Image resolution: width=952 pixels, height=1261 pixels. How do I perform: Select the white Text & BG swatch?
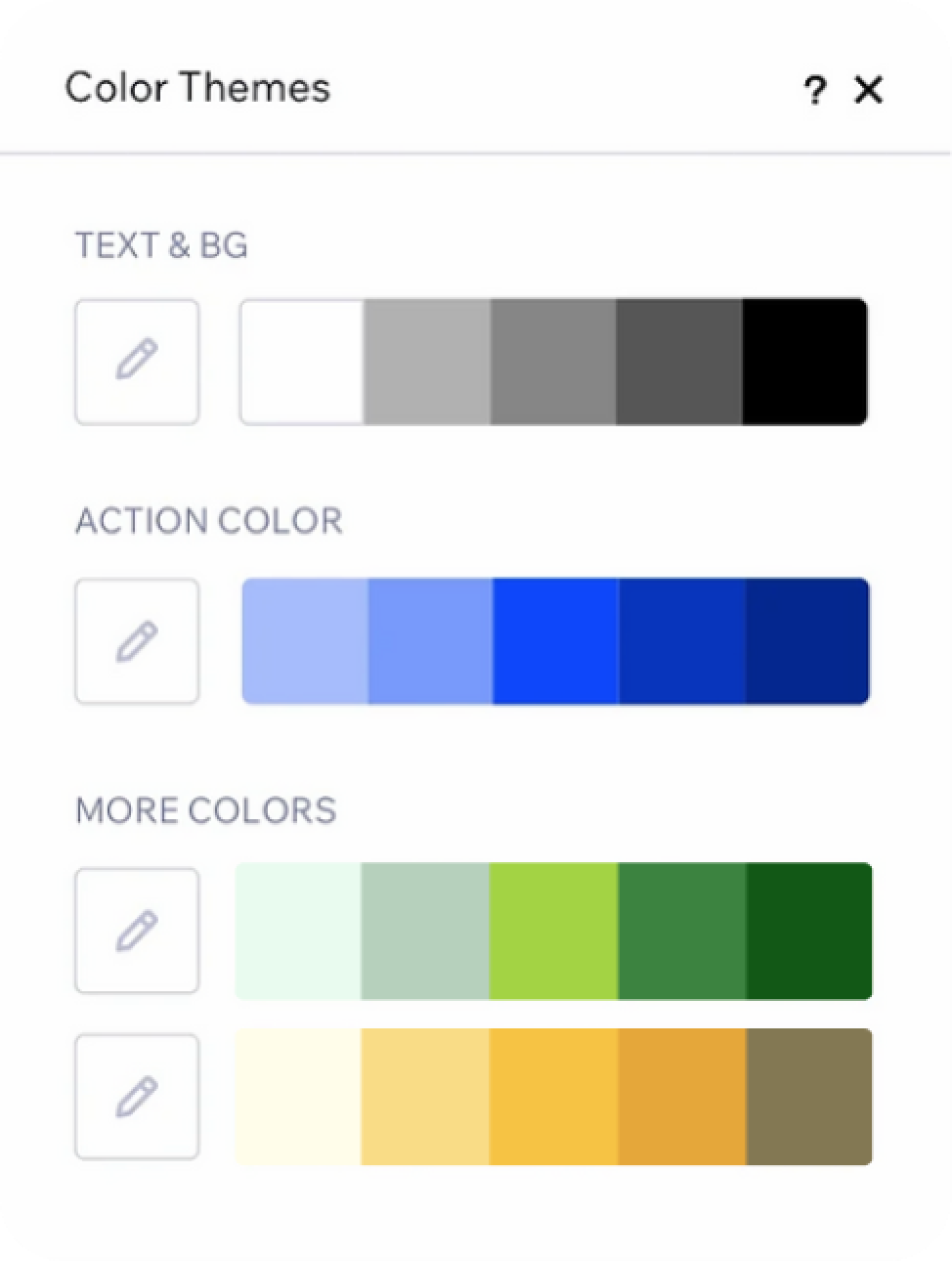coord(302,361)
